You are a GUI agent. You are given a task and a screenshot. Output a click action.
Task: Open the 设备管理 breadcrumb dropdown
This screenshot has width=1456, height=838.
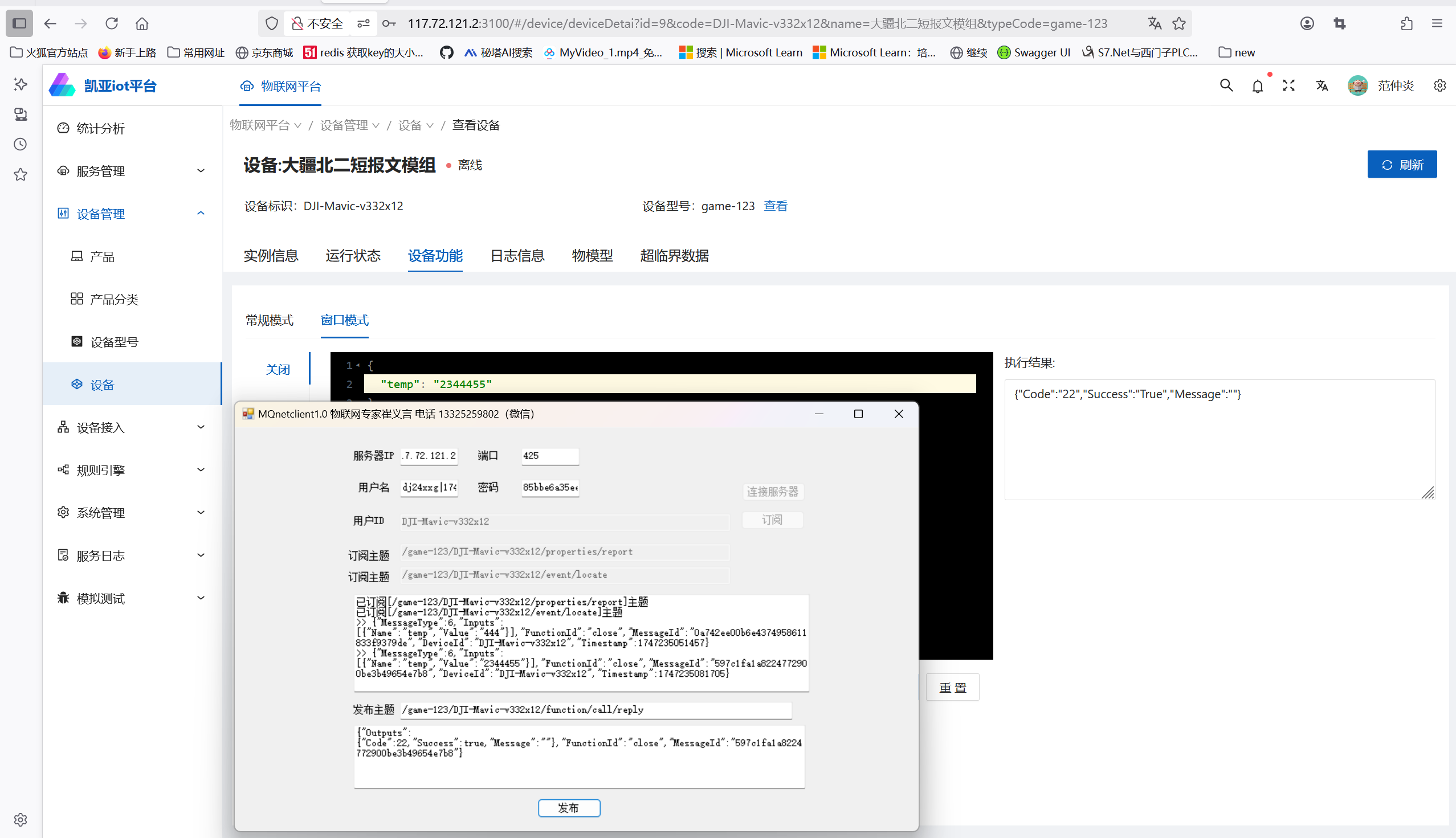point(349,125)
